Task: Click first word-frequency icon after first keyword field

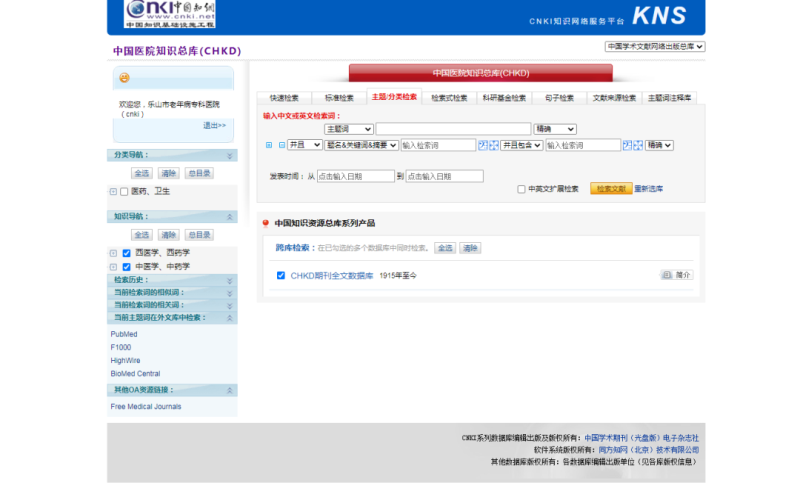Action: point(483,145)
